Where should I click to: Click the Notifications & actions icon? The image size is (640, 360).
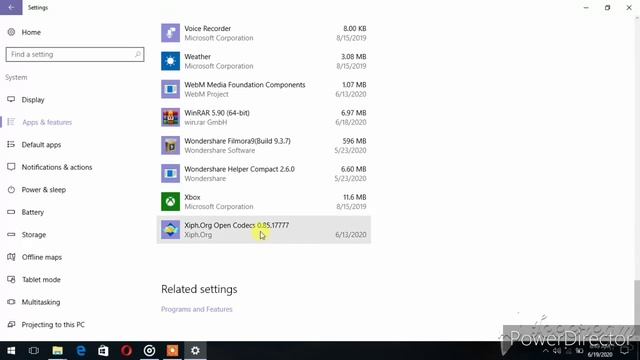tap(11, 167)
